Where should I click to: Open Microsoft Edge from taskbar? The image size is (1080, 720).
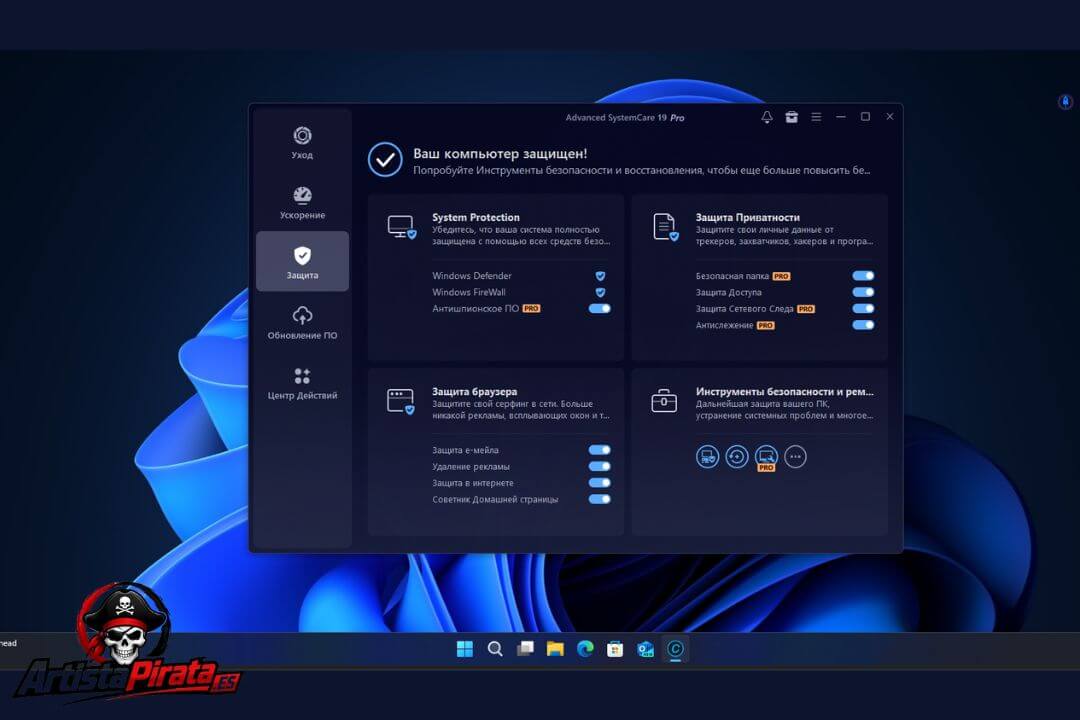(585, 649)
